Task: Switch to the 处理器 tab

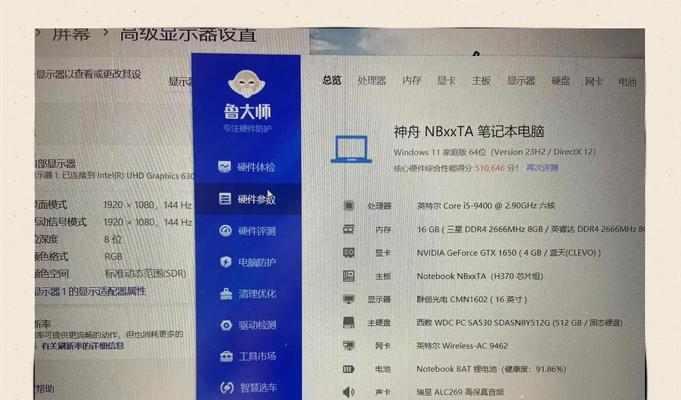Action: coord(372,80)
